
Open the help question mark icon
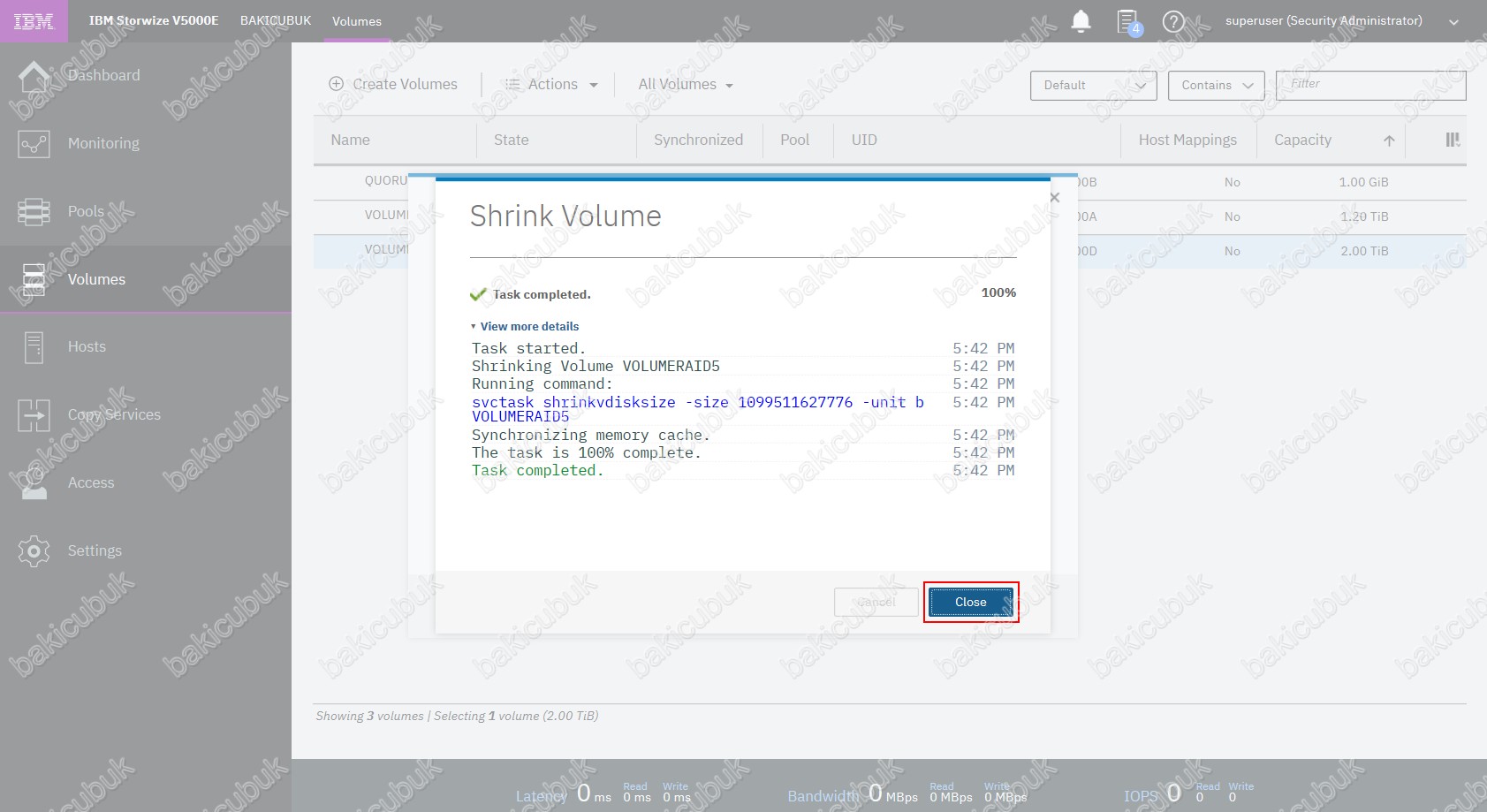(x=1173, y=21)
